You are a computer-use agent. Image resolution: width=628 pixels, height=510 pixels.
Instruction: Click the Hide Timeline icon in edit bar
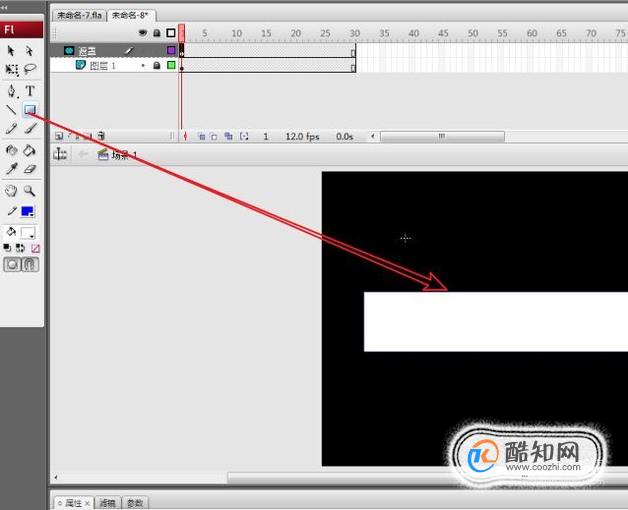coord(60,154)
